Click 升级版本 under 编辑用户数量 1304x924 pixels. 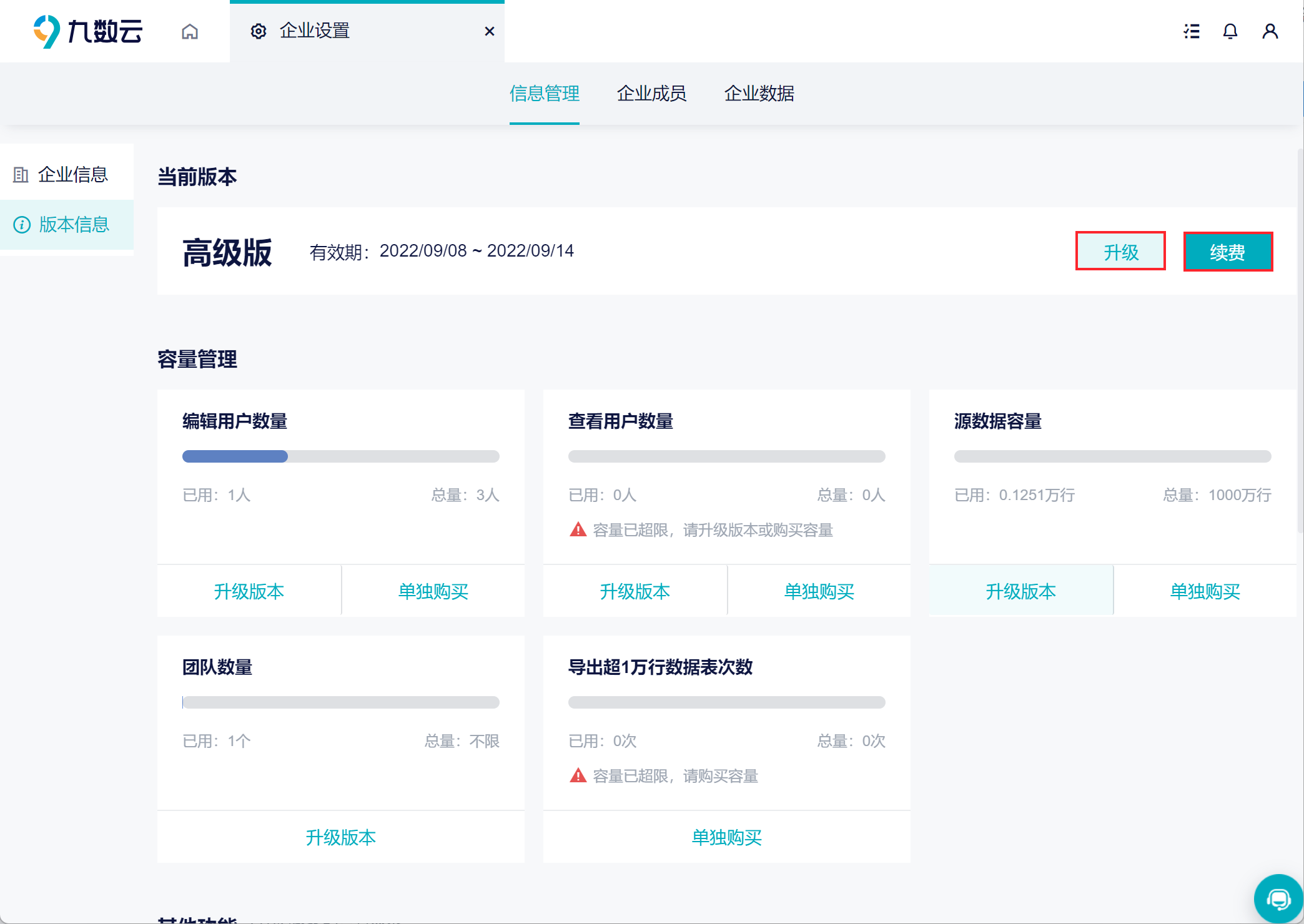pos(249,591)
